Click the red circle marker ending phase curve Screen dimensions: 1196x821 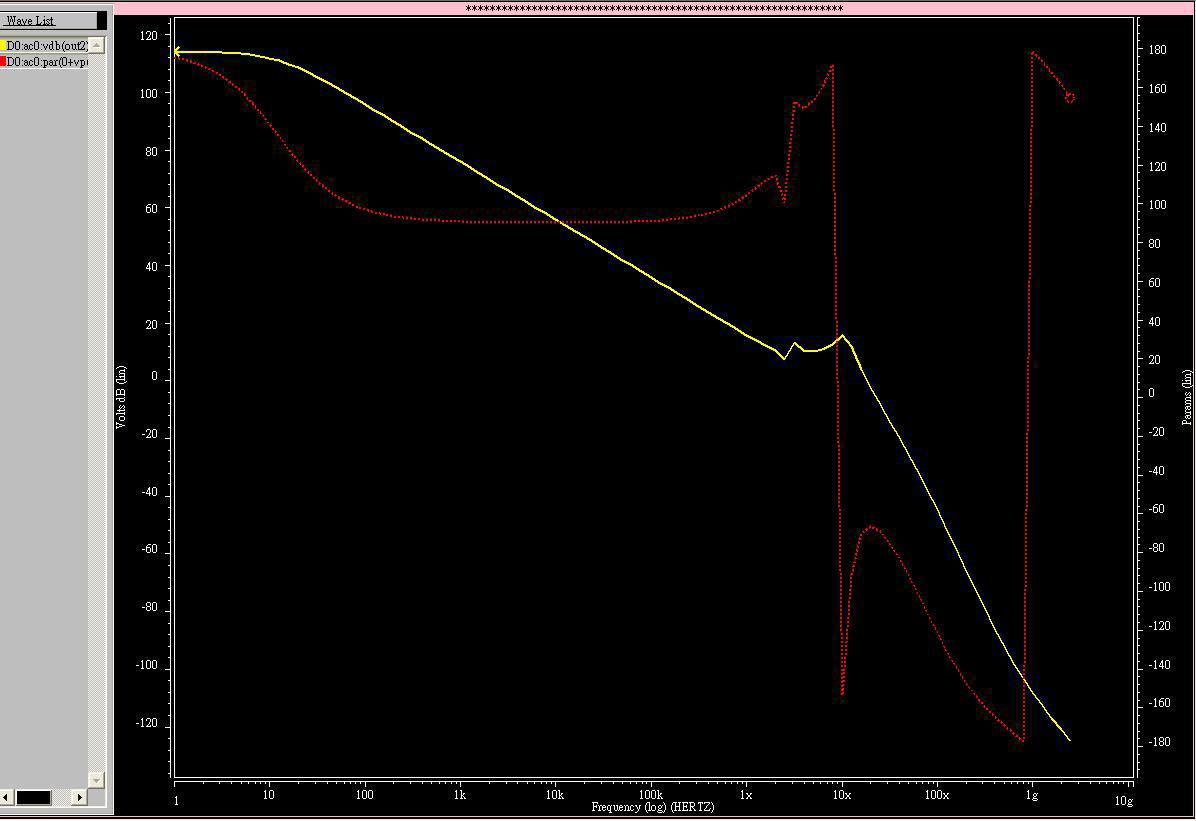[x=1069, y=98]
